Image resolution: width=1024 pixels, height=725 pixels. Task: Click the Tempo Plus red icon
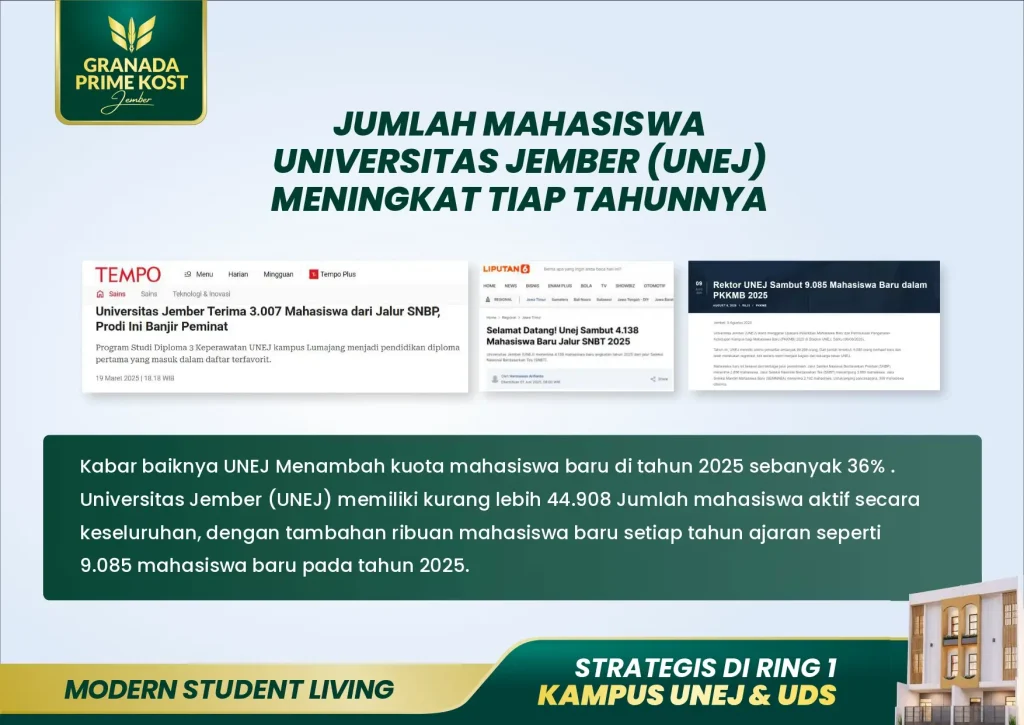(x=314, y=274)
